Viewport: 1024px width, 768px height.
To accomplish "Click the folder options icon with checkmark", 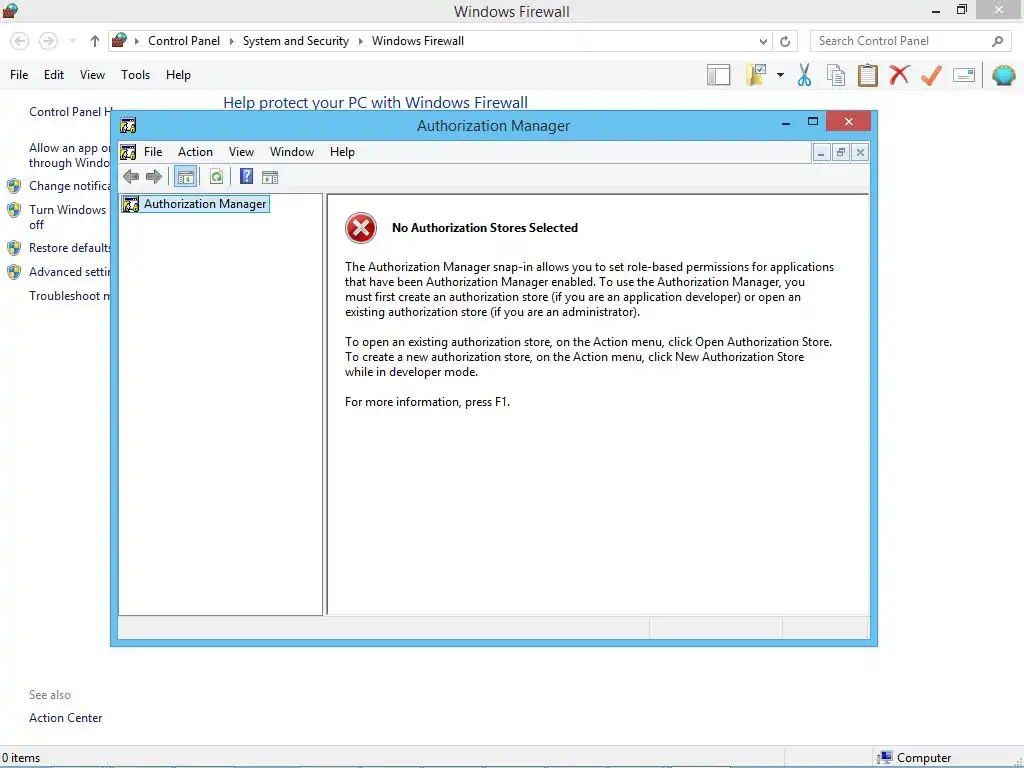I will (757, 75).
